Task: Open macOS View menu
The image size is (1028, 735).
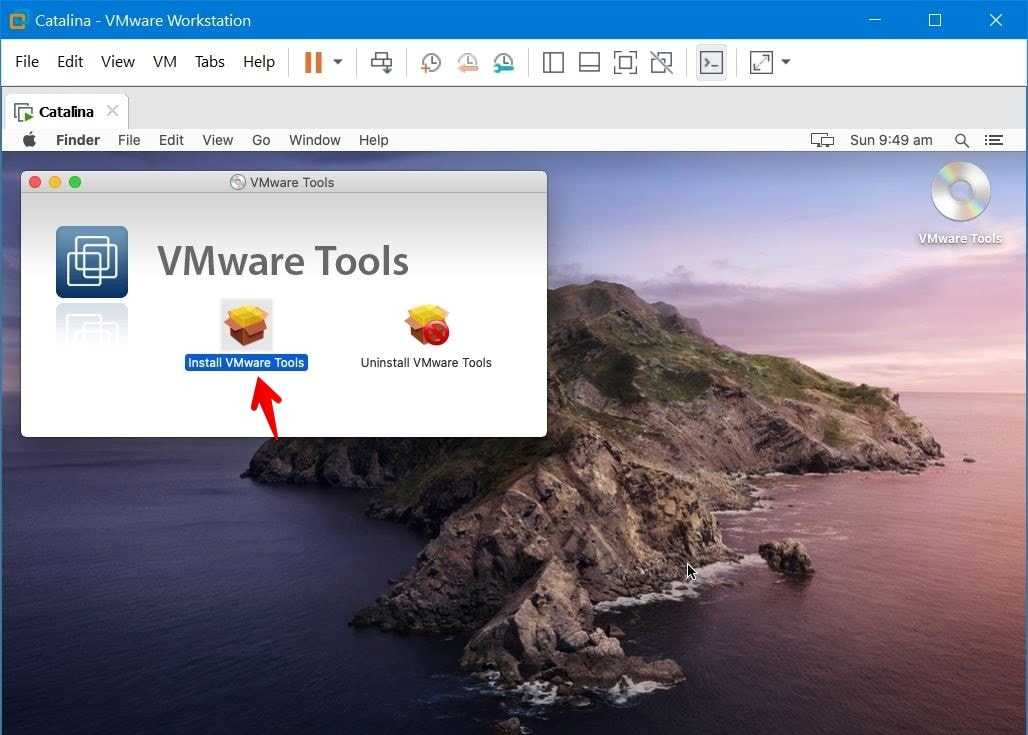Action: [x=218, y=140]
